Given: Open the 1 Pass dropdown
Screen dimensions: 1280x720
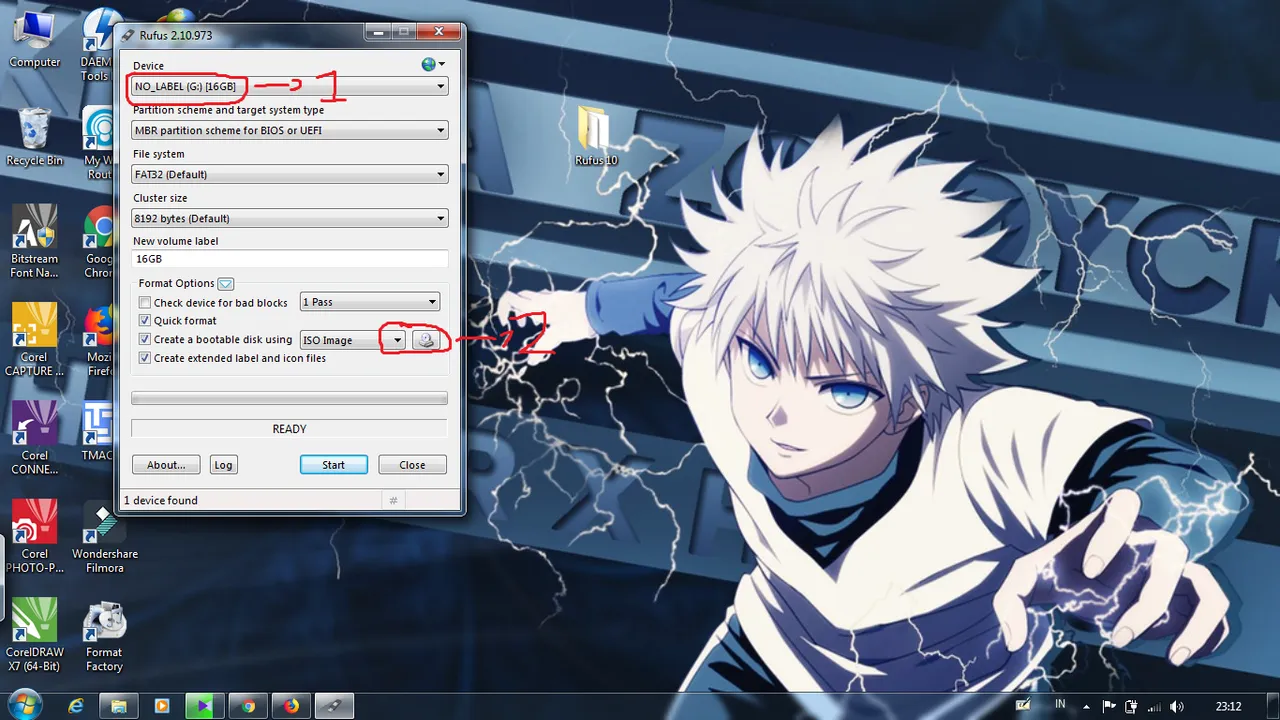Looking at the screenshot, I should coord(370,302).
